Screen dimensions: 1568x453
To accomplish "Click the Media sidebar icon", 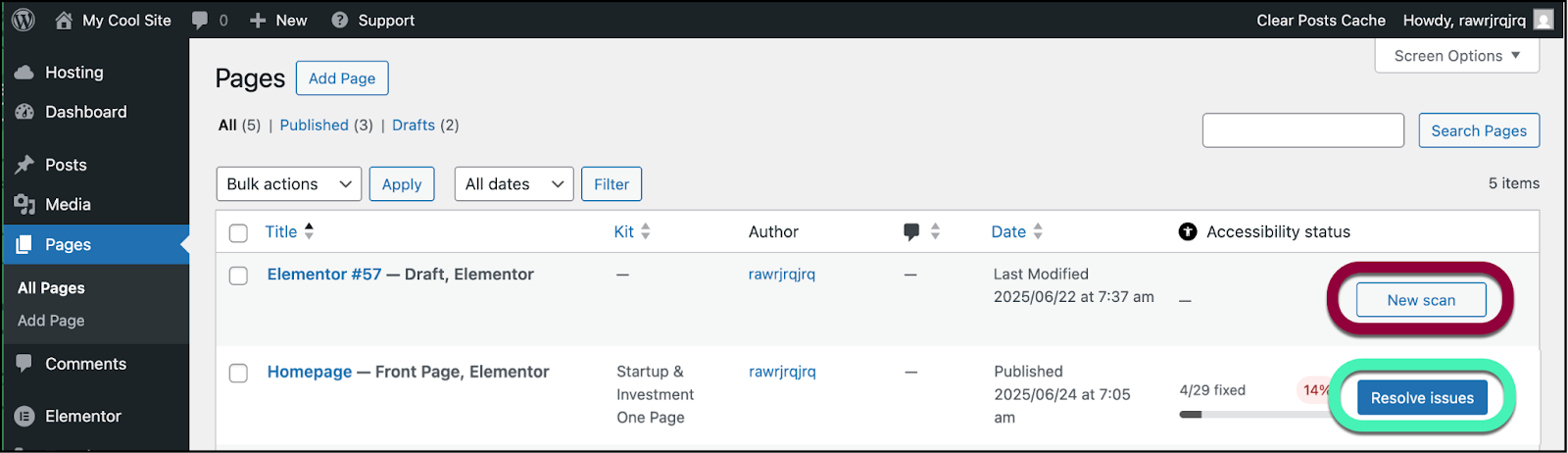I will click(24, 204).
